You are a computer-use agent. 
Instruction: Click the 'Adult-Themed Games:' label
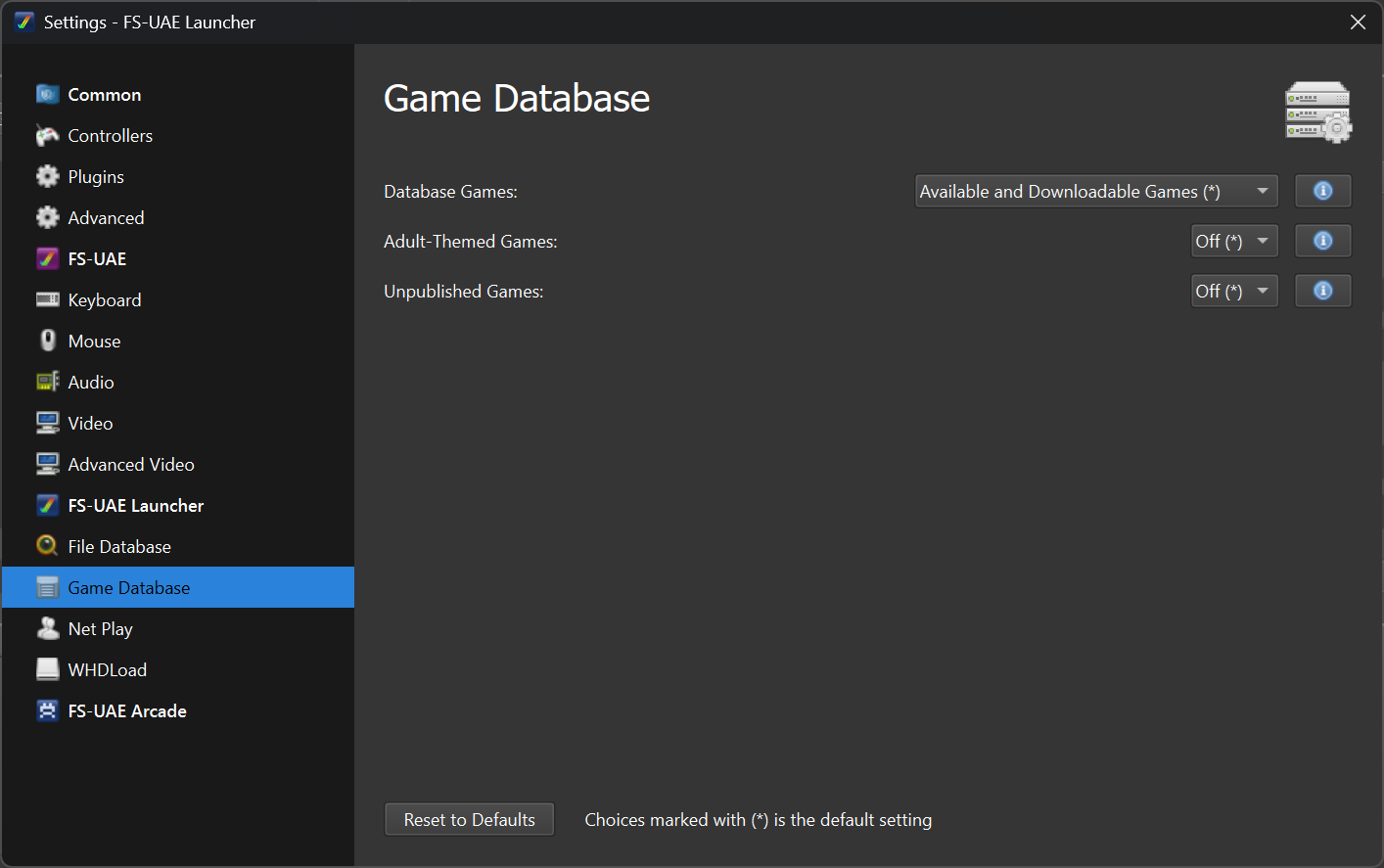[471, 242]
